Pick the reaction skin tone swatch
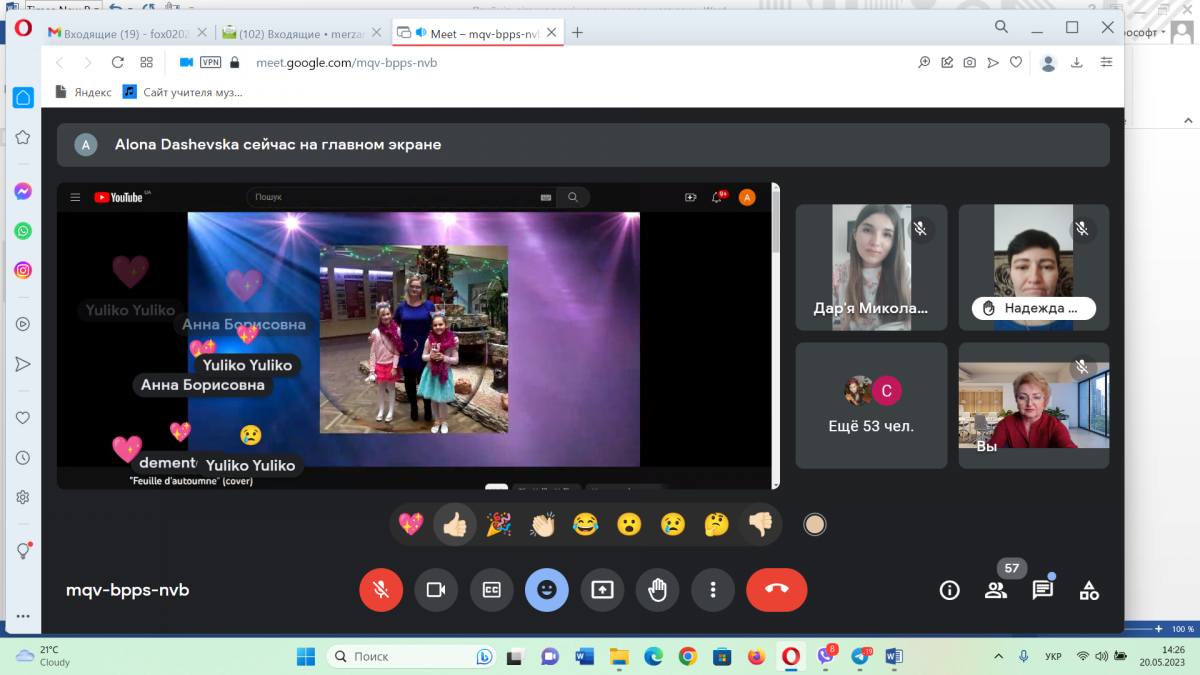The image size is (1200, 675). click(815, 524)
